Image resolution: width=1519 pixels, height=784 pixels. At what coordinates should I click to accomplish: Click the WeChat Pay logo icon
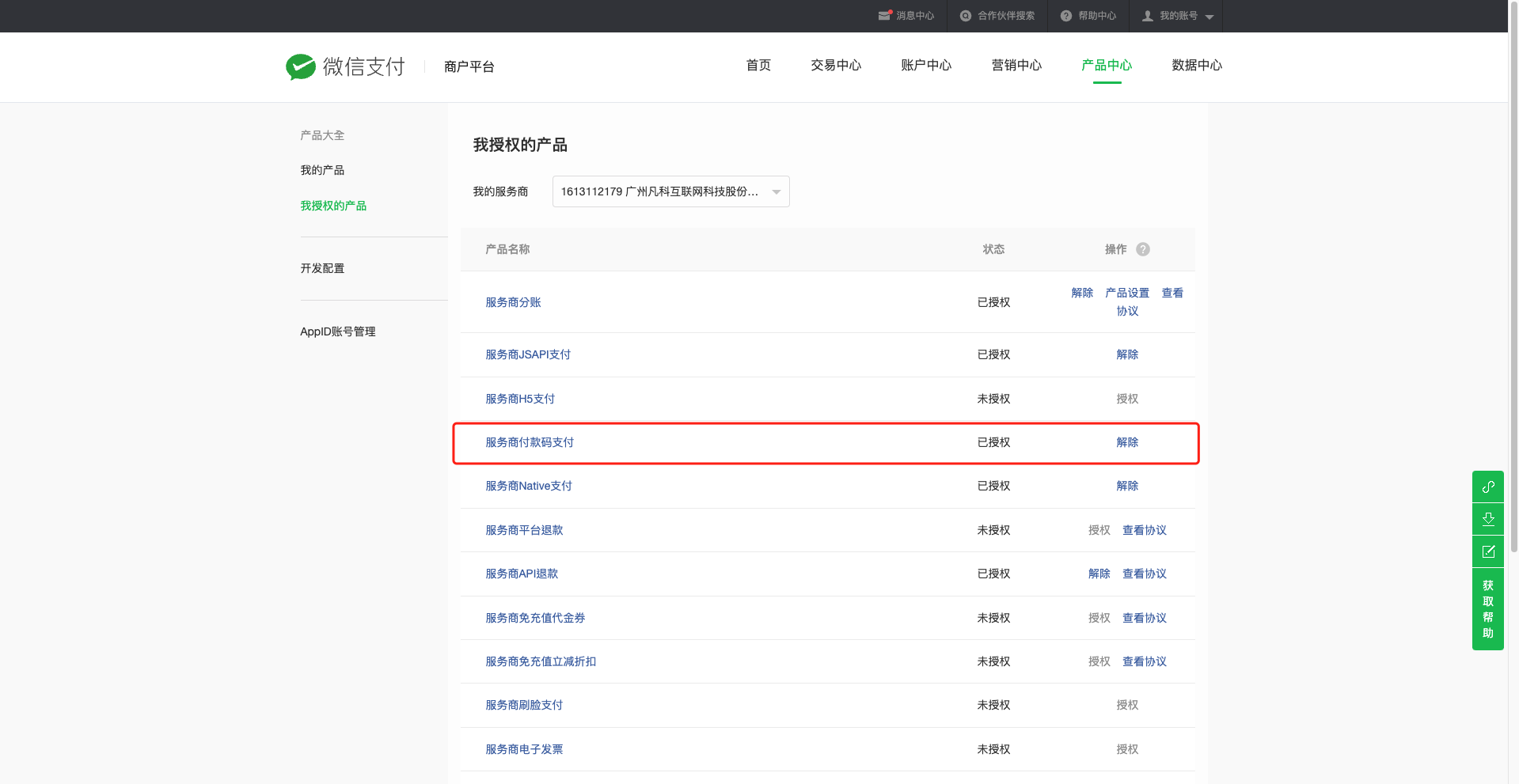point(301,67)
